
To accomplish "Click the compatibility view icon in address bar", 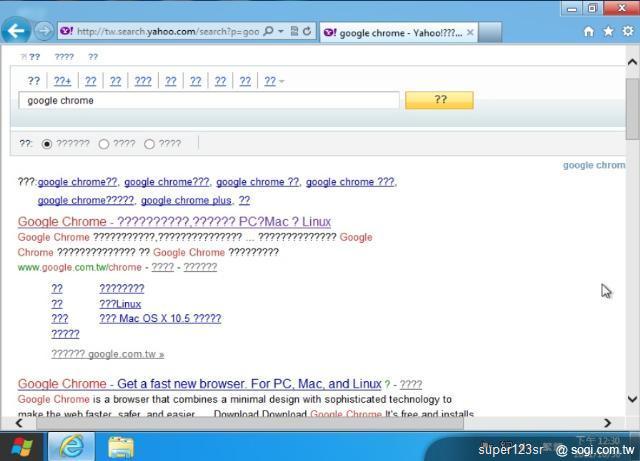I will click(294, 31).
